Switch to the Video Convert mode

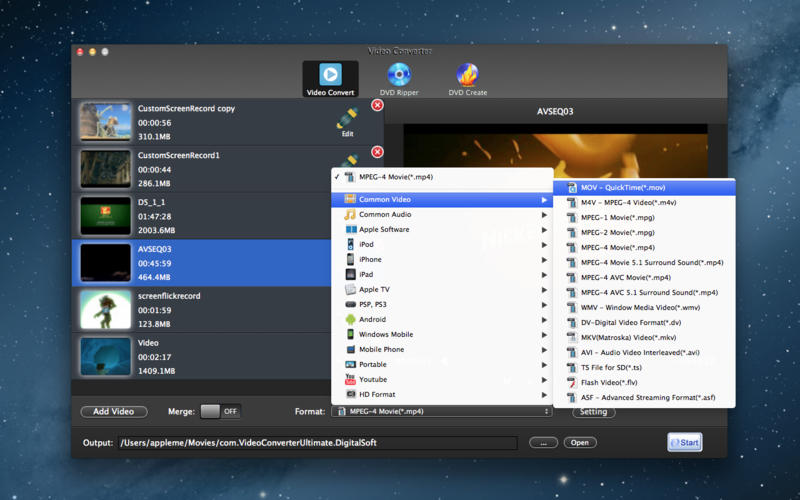click(x=330, y=79)
